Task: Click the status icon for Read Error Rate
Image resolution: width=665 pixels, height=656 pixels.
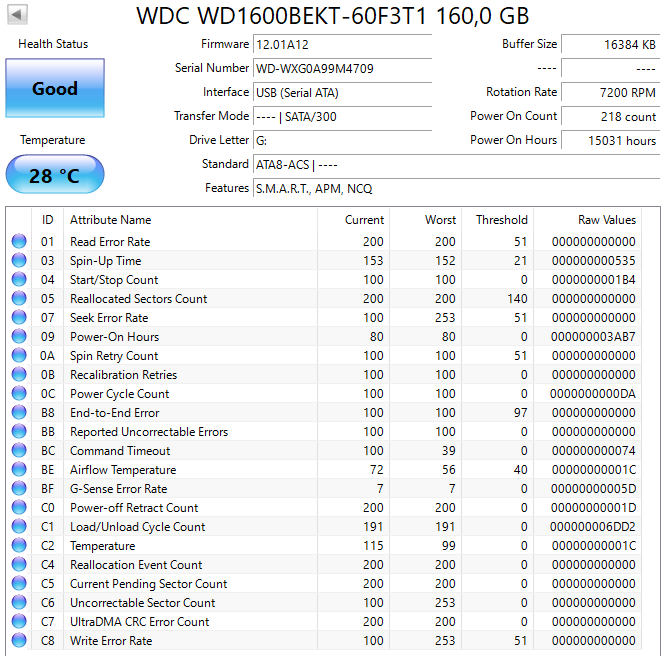Action: (x=19, y=242)
